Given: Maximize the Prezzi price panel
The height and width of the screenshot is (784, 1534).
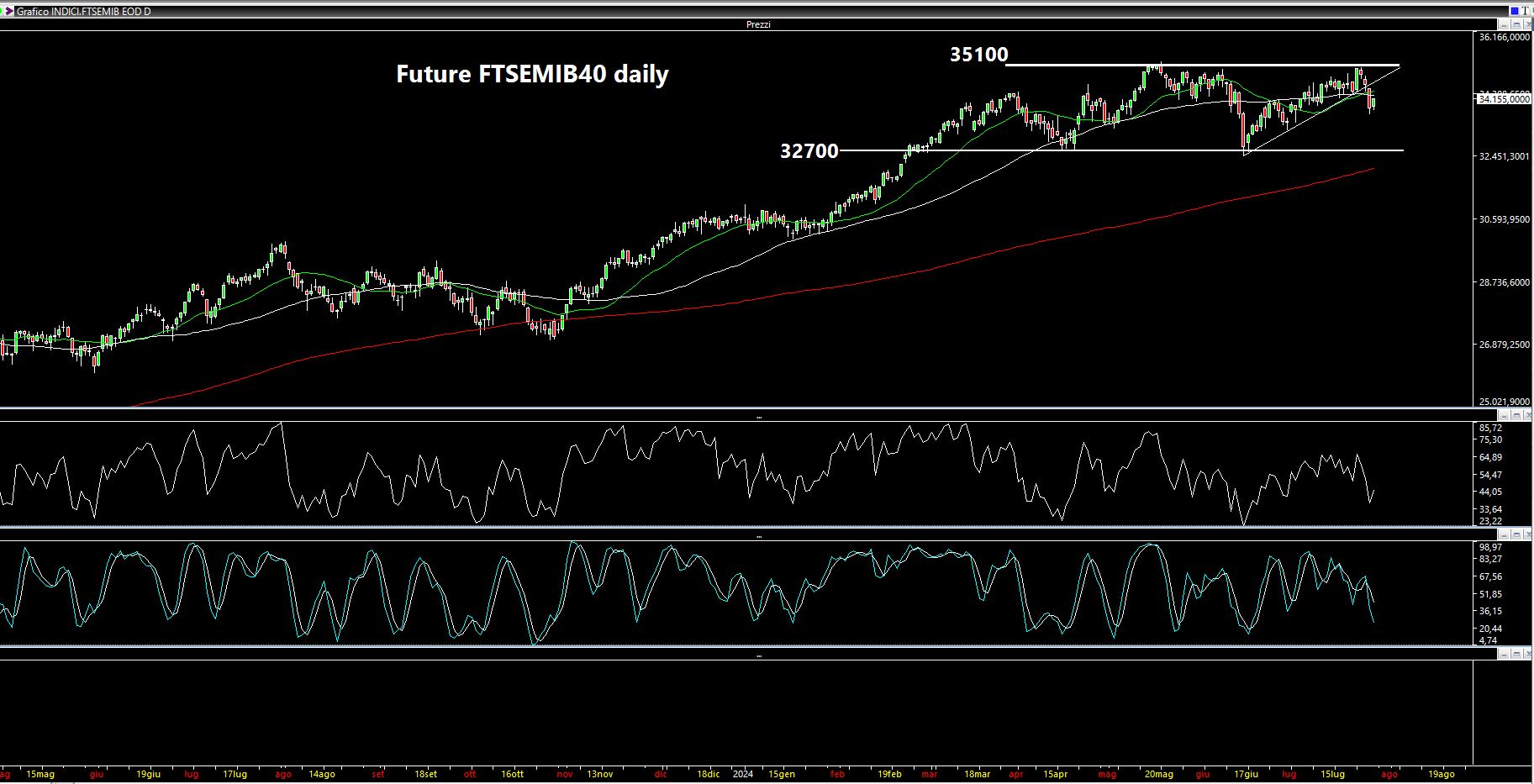Looking at the screenshot, I should click(x=1516, y=24).
